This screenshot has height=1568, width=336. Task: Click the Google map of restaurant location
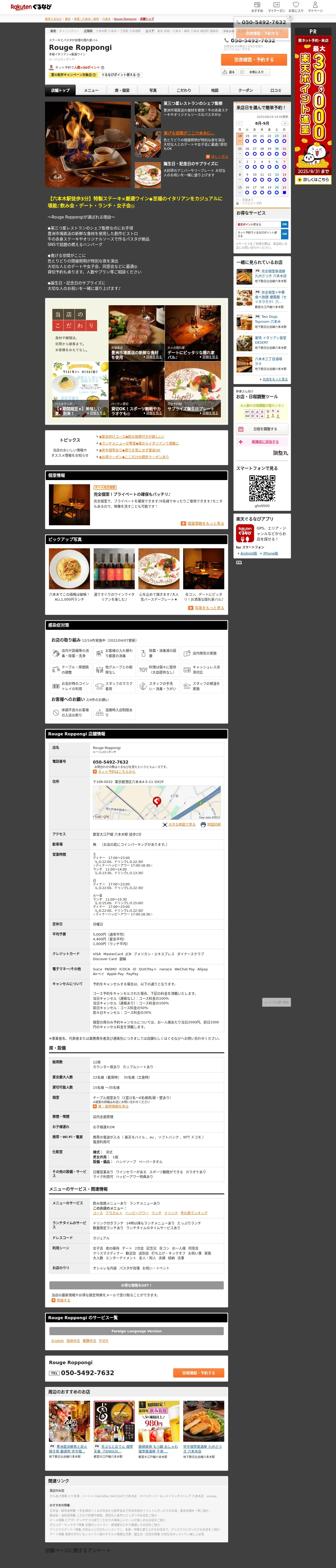(157, 802)
